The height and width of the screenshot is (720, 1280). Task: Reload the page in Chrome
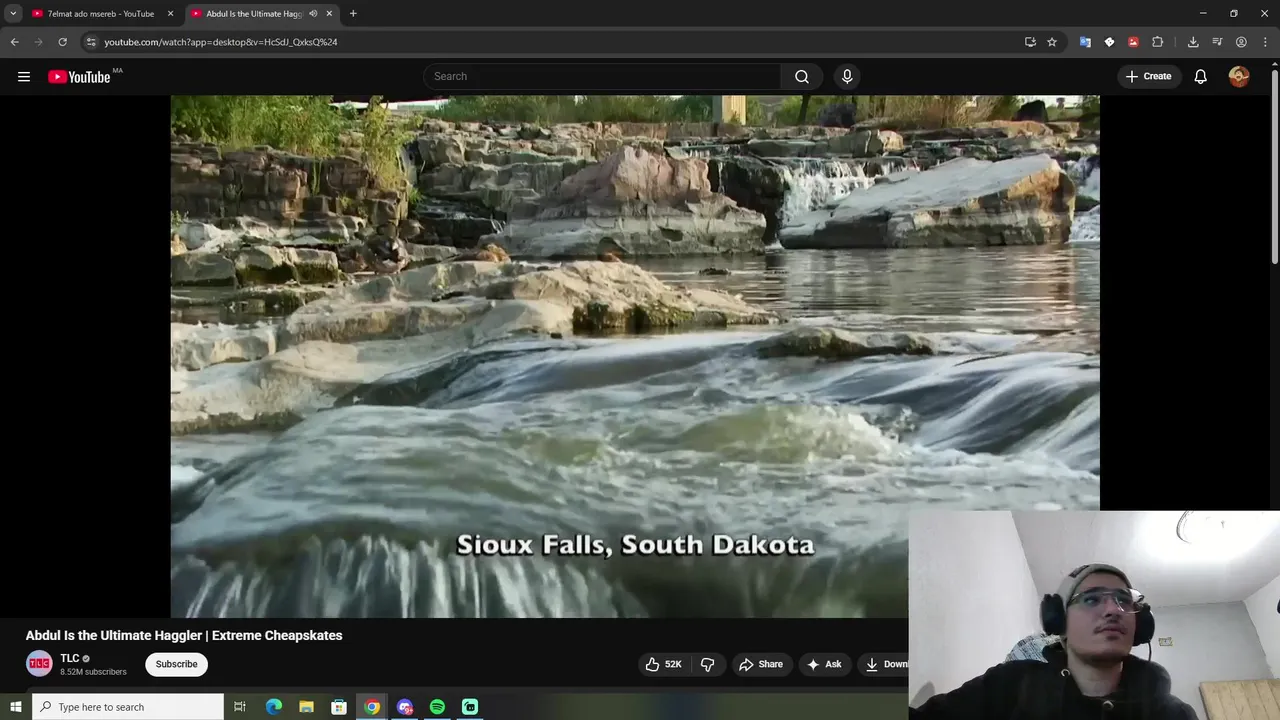coord(62,42)
